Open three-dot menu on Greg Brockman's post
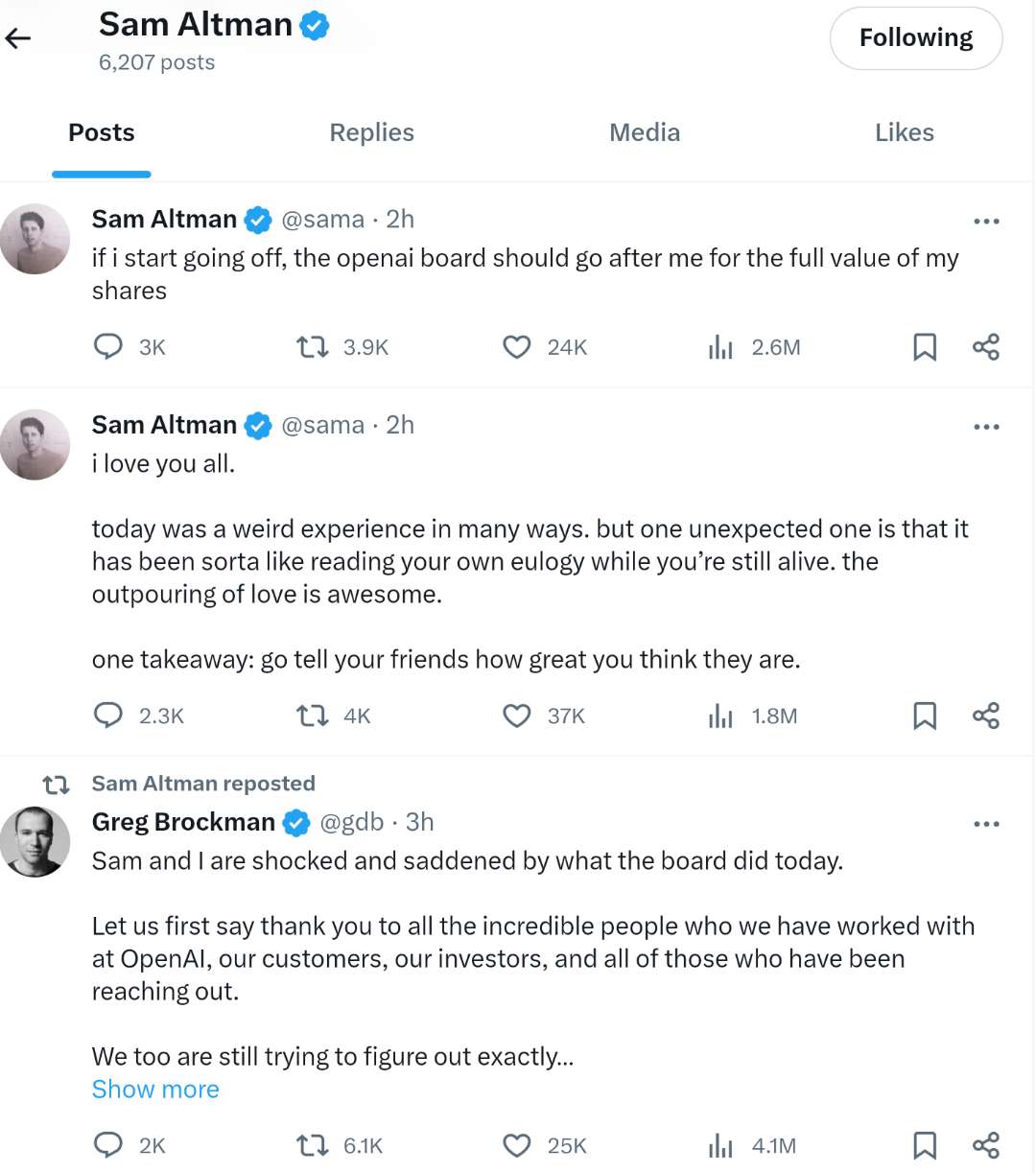Image resolution: width=1036 pixels, height=1173 pixels. [x=986, y=824]
